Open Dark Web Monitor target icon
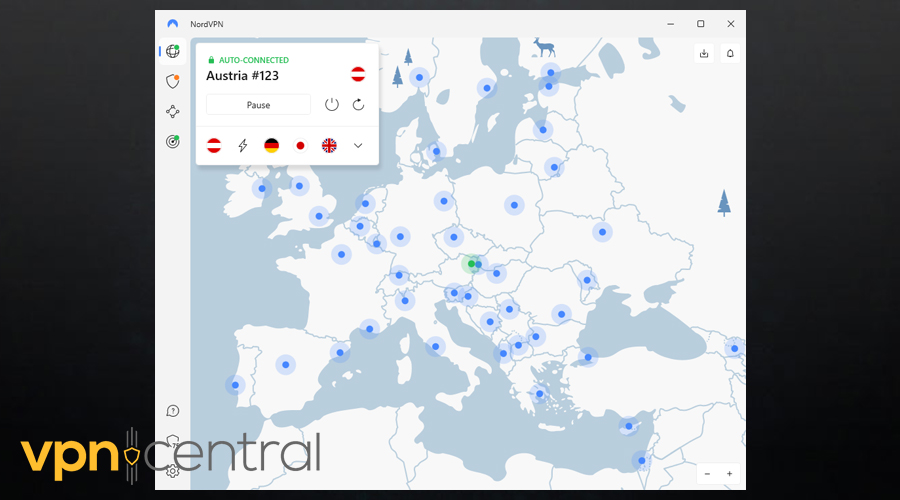The image size is (900, 500). [x=173, y=141]
